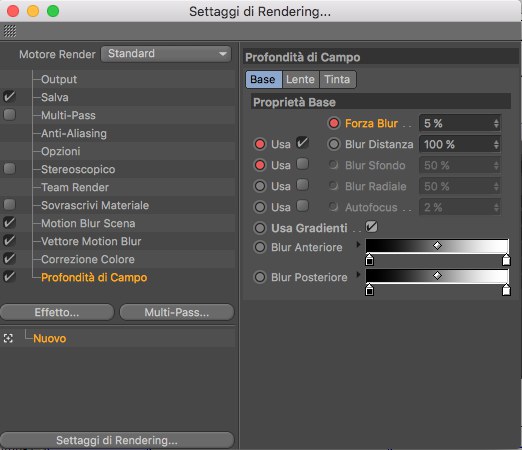
Task: Disable the Salva checkbox
Action: (x=9, y=97)
